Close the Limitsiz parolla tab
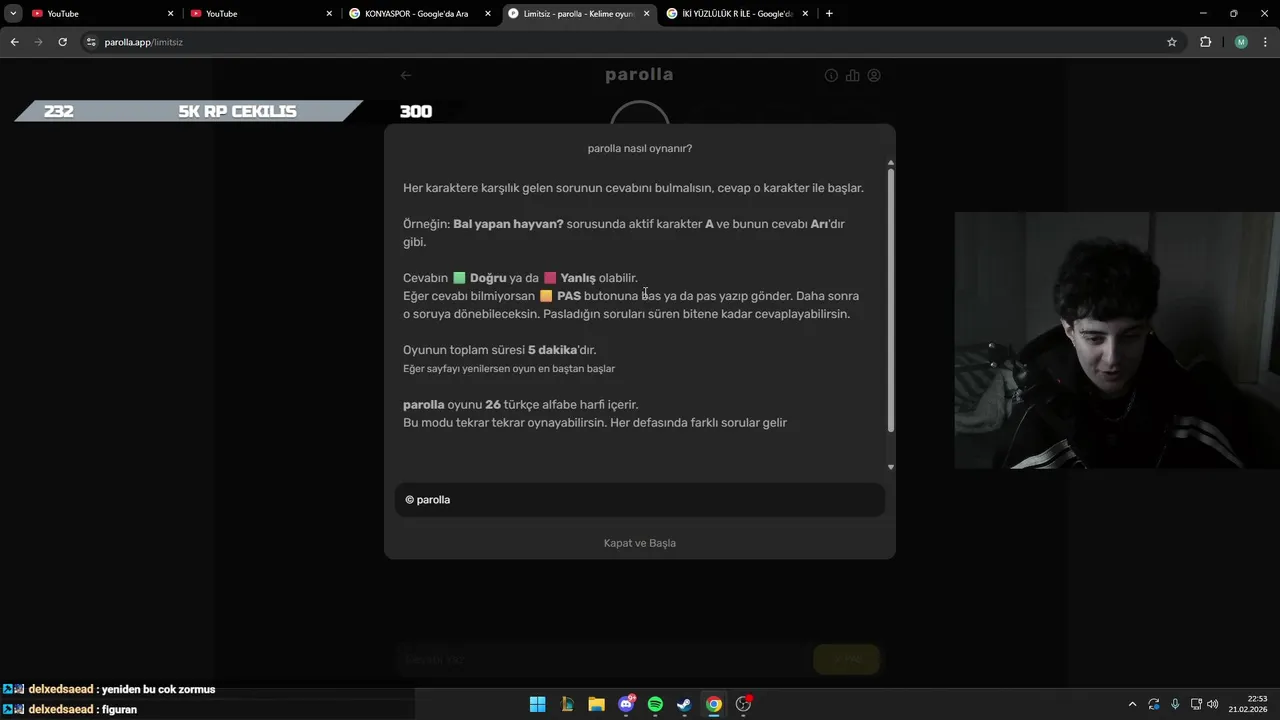 pyautogui.click(x=646, y=14)
